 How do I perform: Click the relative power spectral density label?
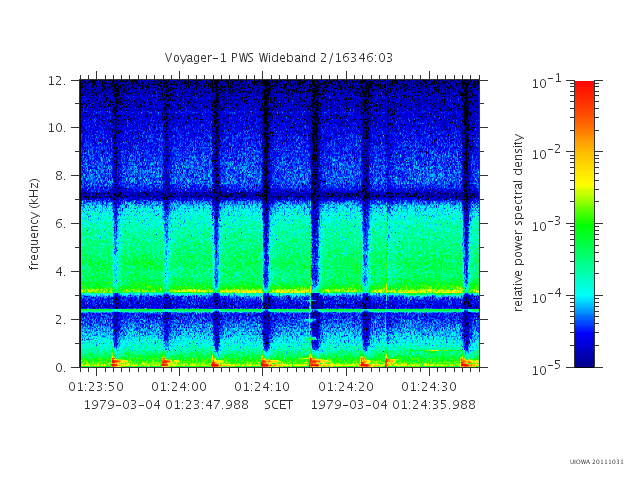pyautogui.click(x=518, y=223)
